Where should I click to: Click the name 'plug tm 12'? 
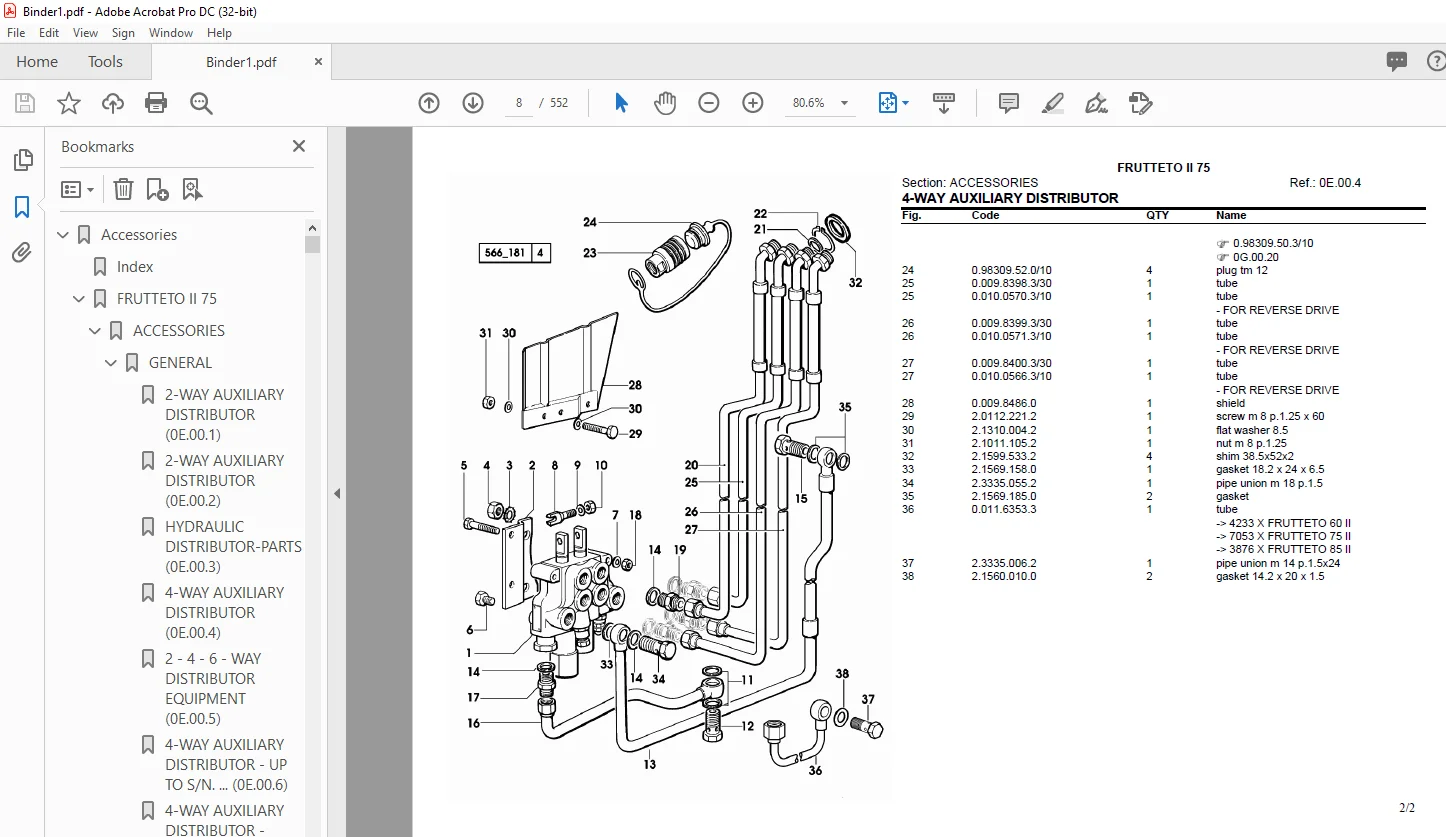1242,270
